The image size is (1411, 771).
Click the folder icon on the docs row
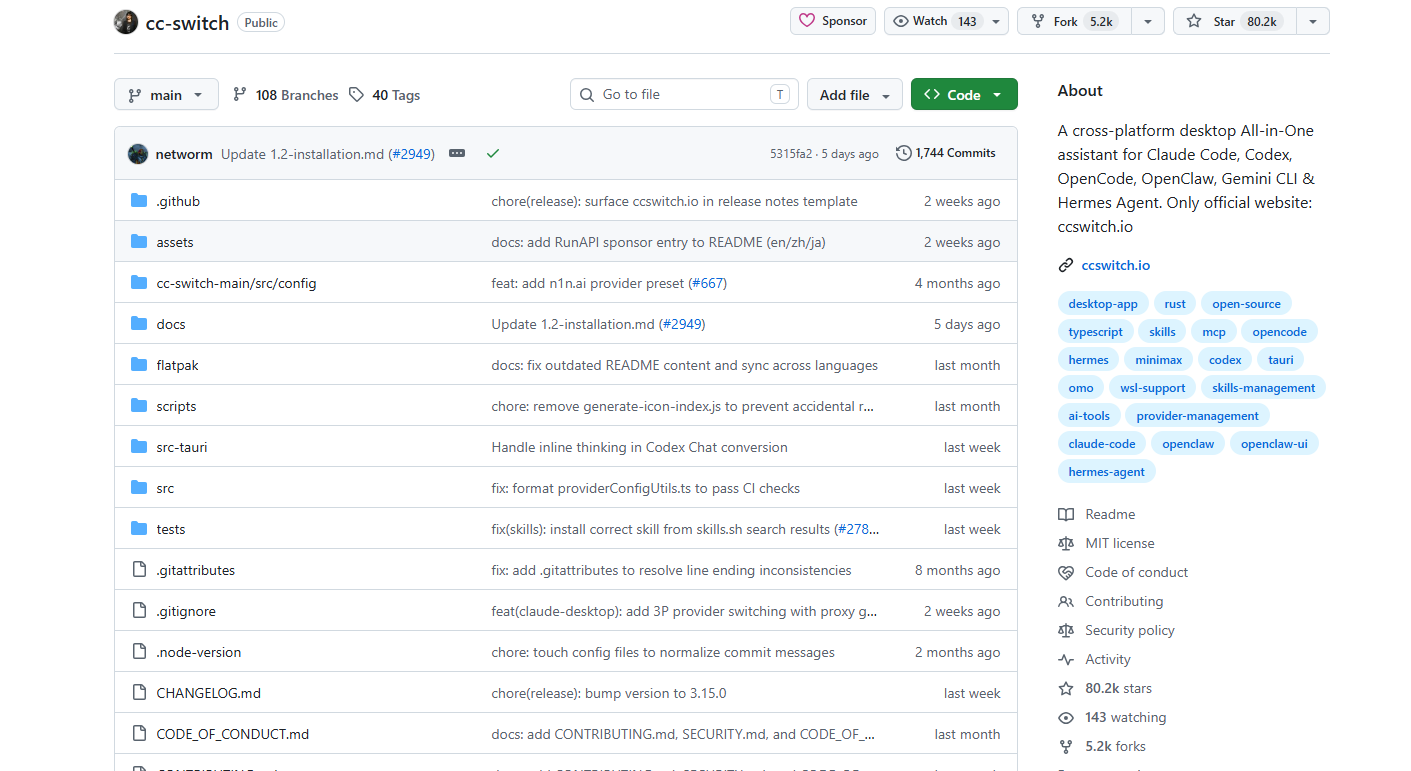pos(139,324)
